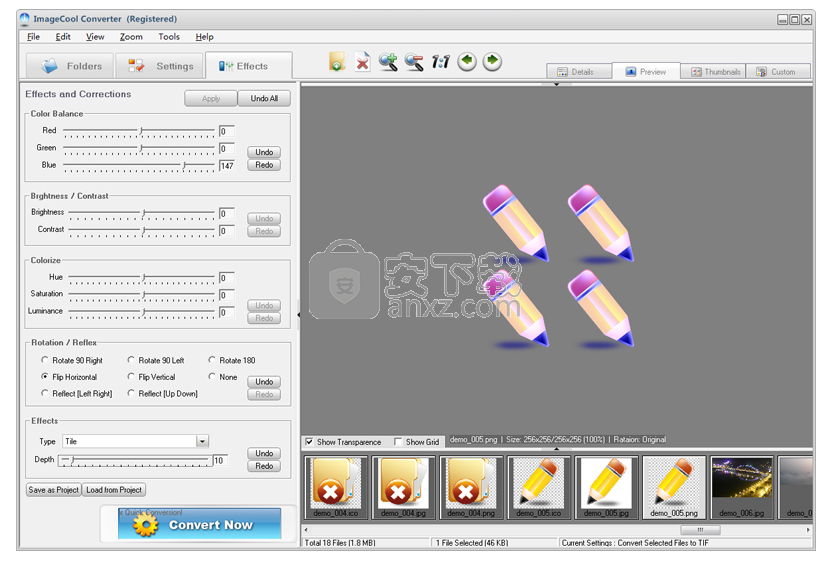Switch to the Effects tab
The width and height of the screenshot is (835, 561).
tap(249, 66)
